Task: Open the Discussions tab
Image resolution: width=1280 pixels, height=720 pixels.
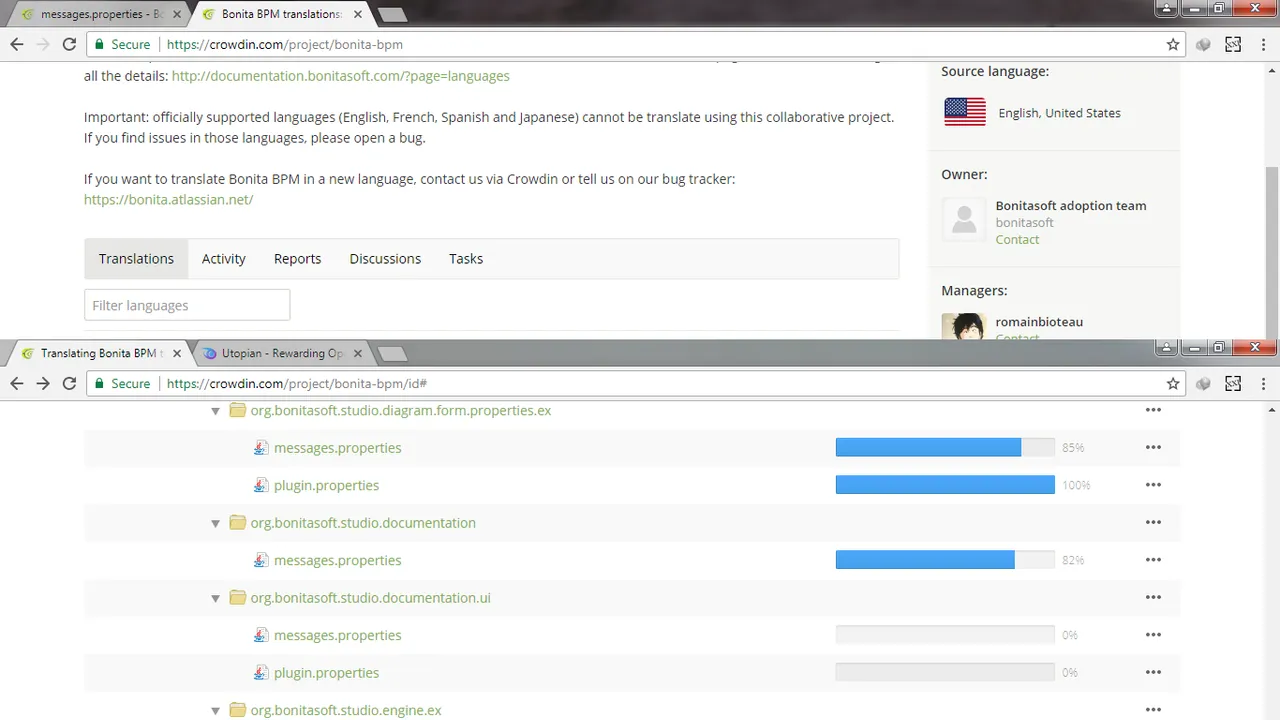Action: click(x=385, y=258)
